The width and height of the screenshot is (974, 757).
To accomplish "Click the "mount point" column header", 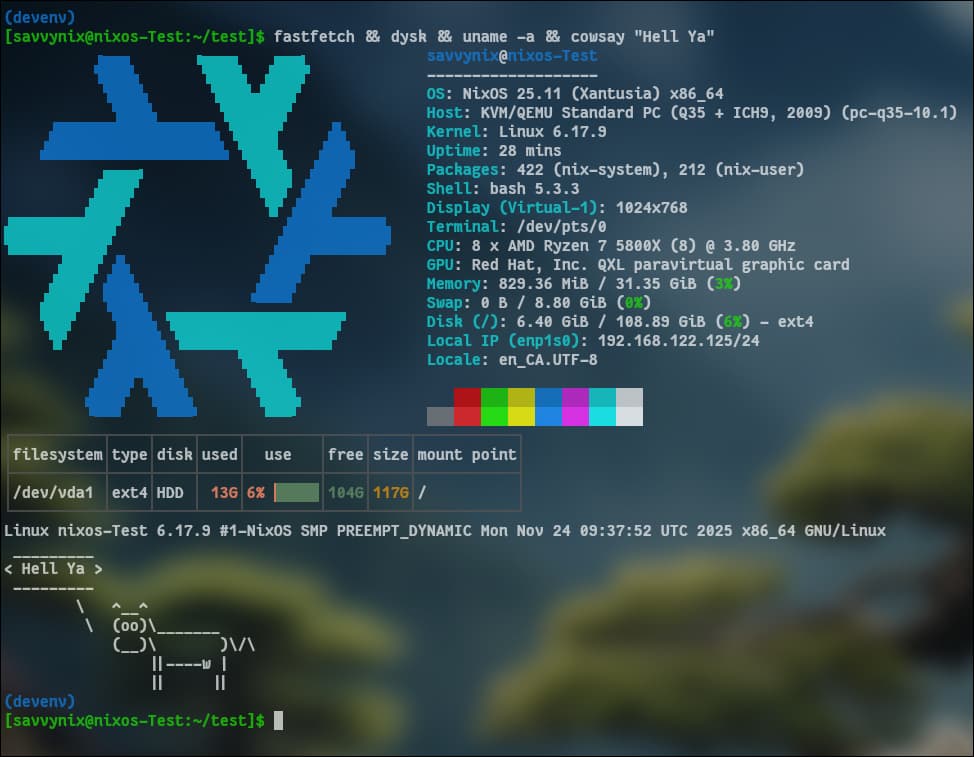I will [x=466, y=454].
